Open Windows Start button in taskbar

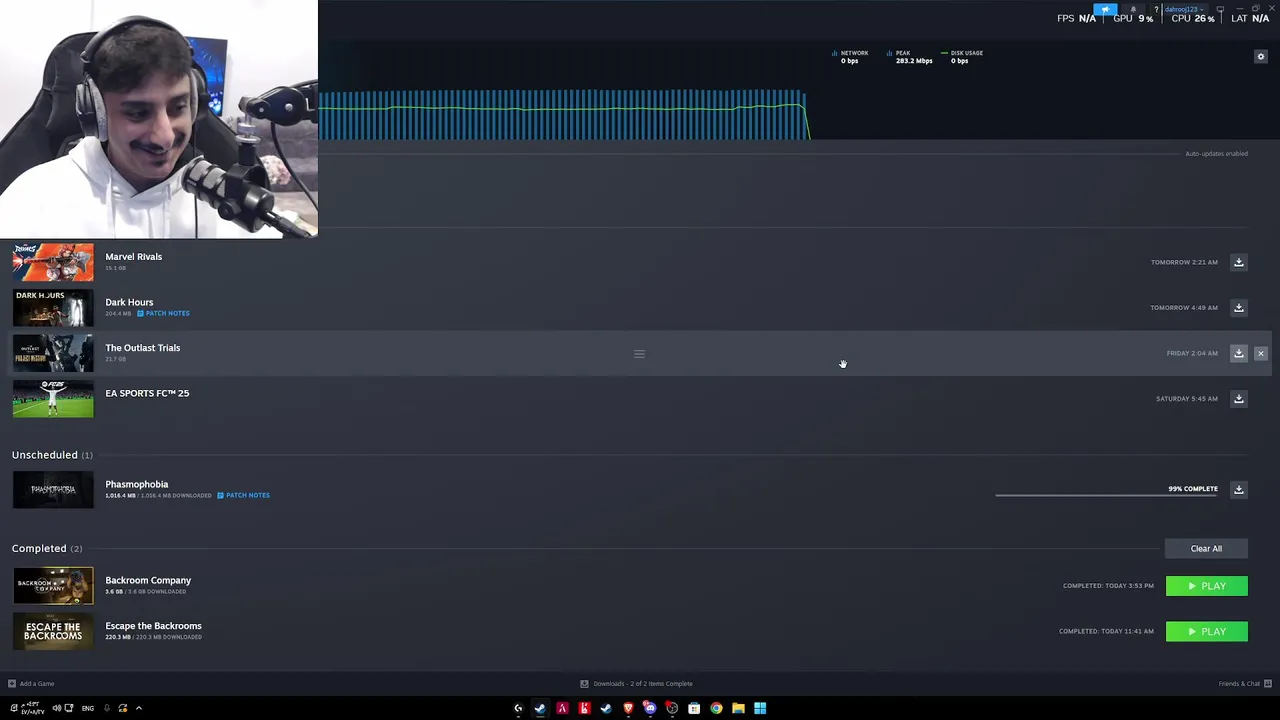coord(760,708)
